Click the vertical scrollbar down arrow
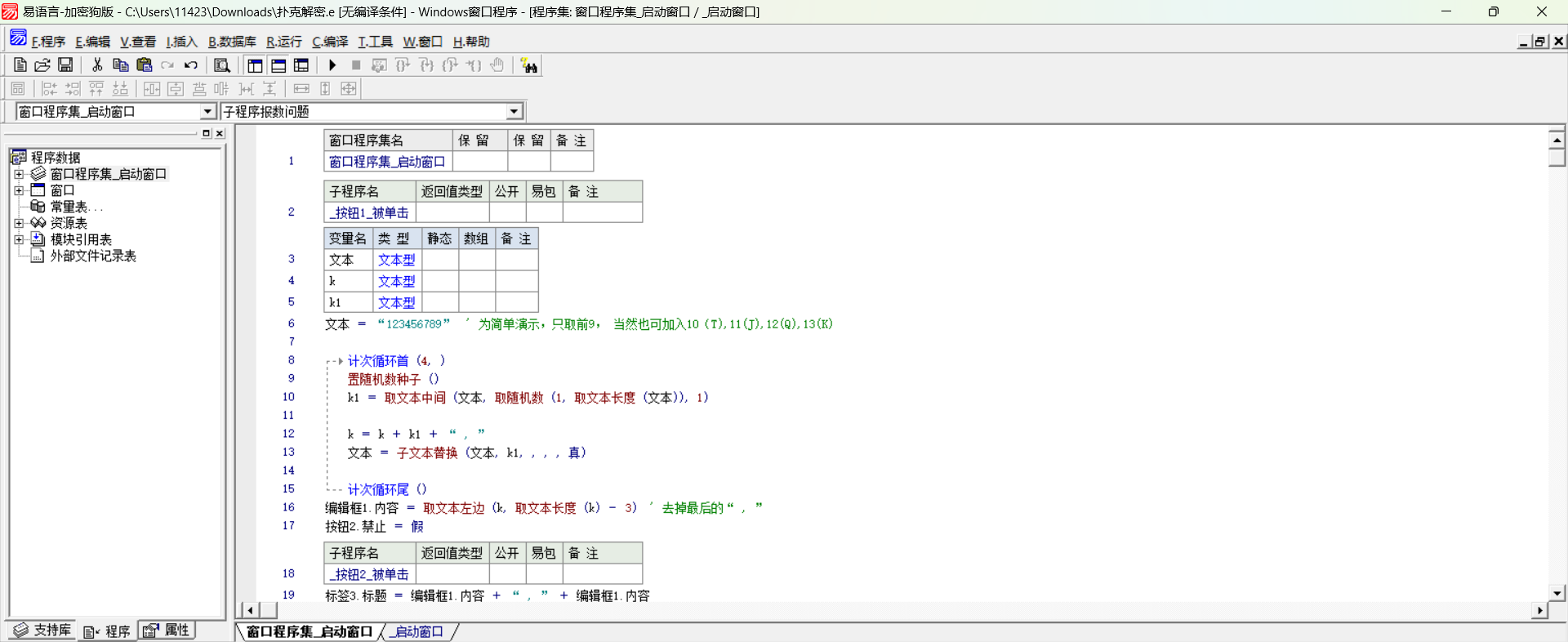 [1557, 593]
